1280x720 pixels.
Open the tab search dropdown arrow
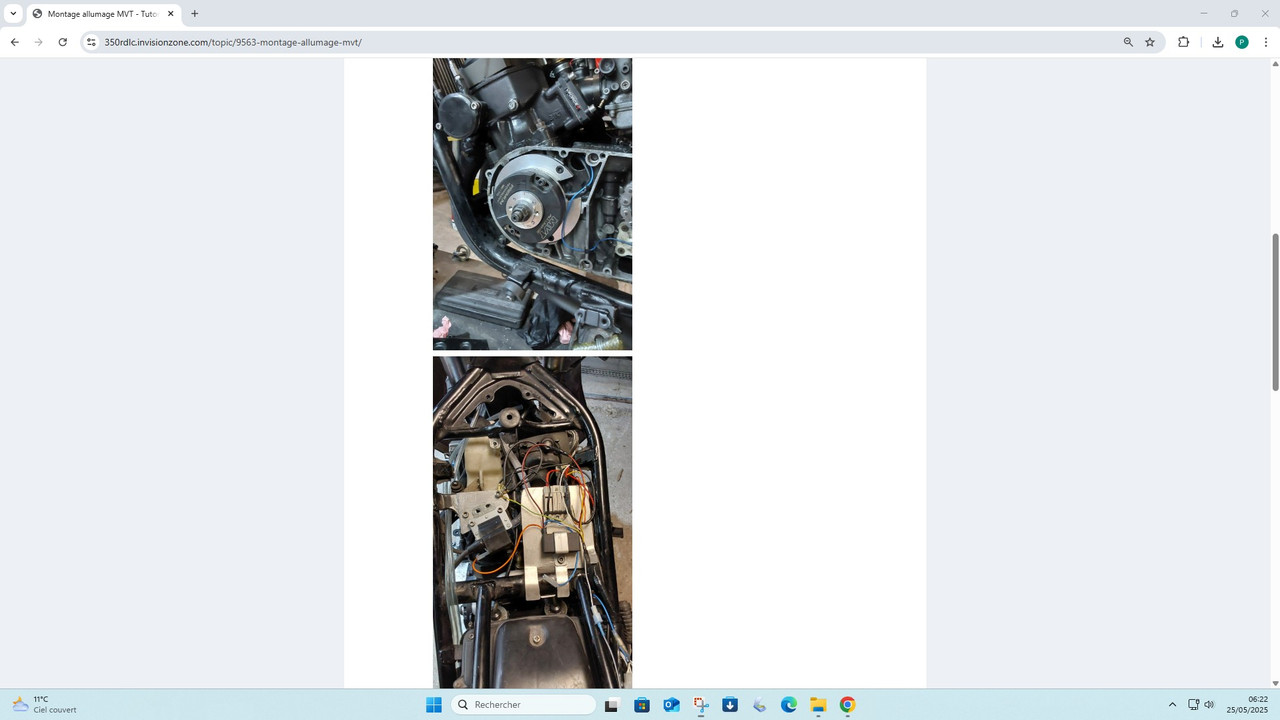13,14
